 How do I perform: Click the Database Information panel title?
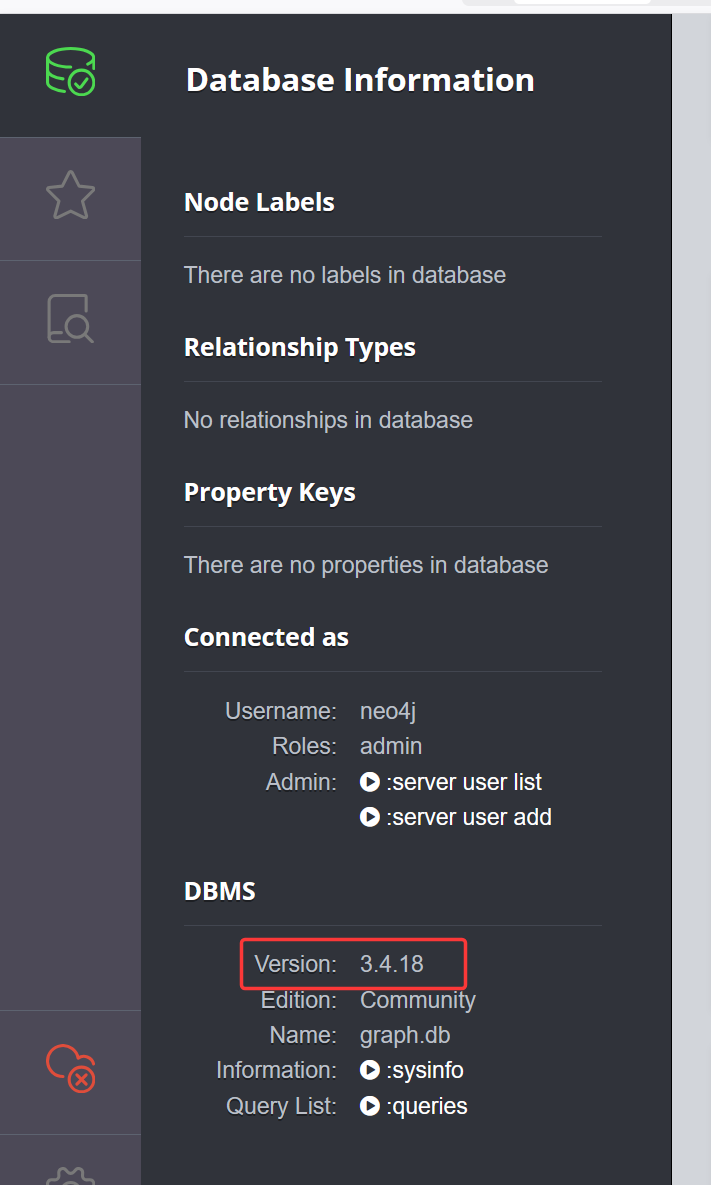coord(360,80)
